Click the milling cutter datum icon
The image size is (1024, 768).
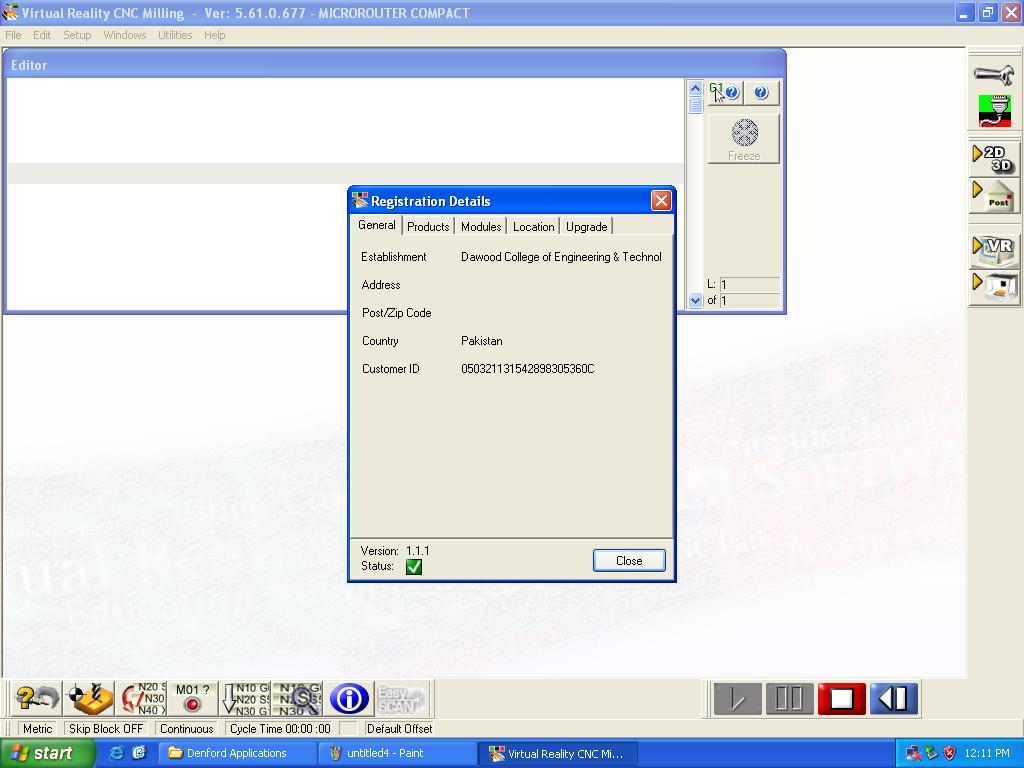tap(89, 699)
